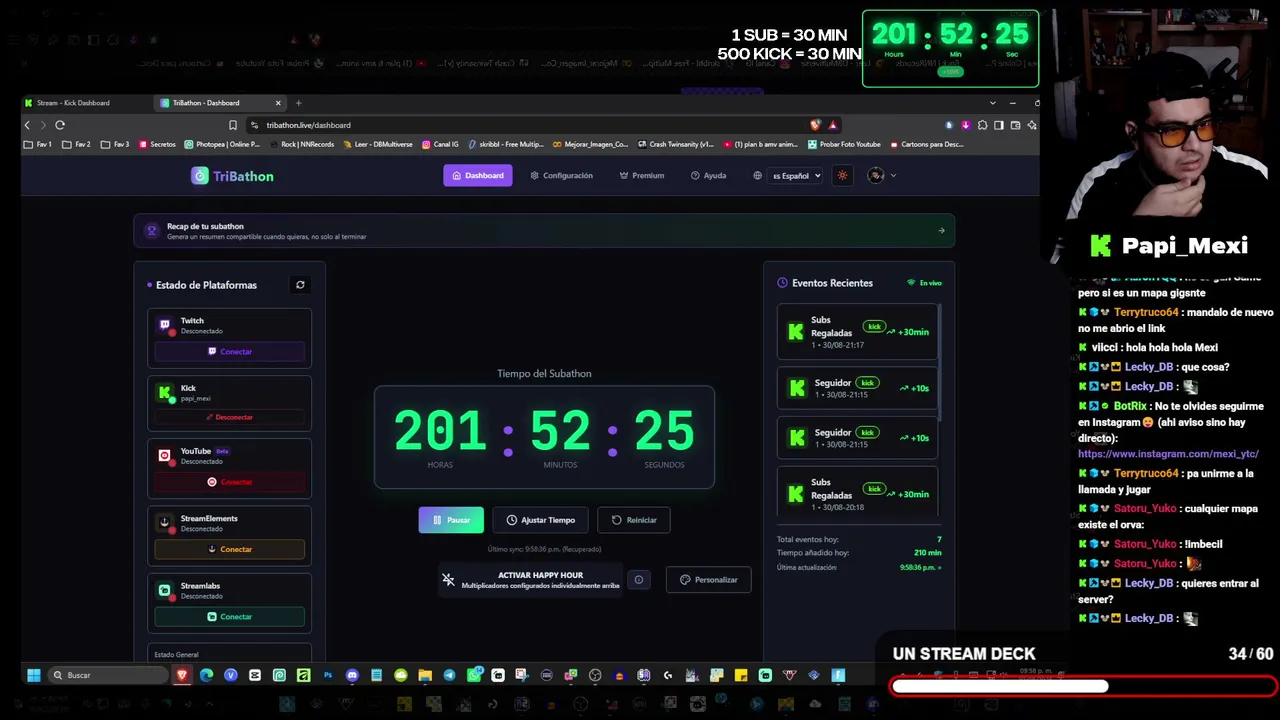Disconnect the Kick platform
The height and width of the screenshot is (720, 1280).
(x=230, y=417)
